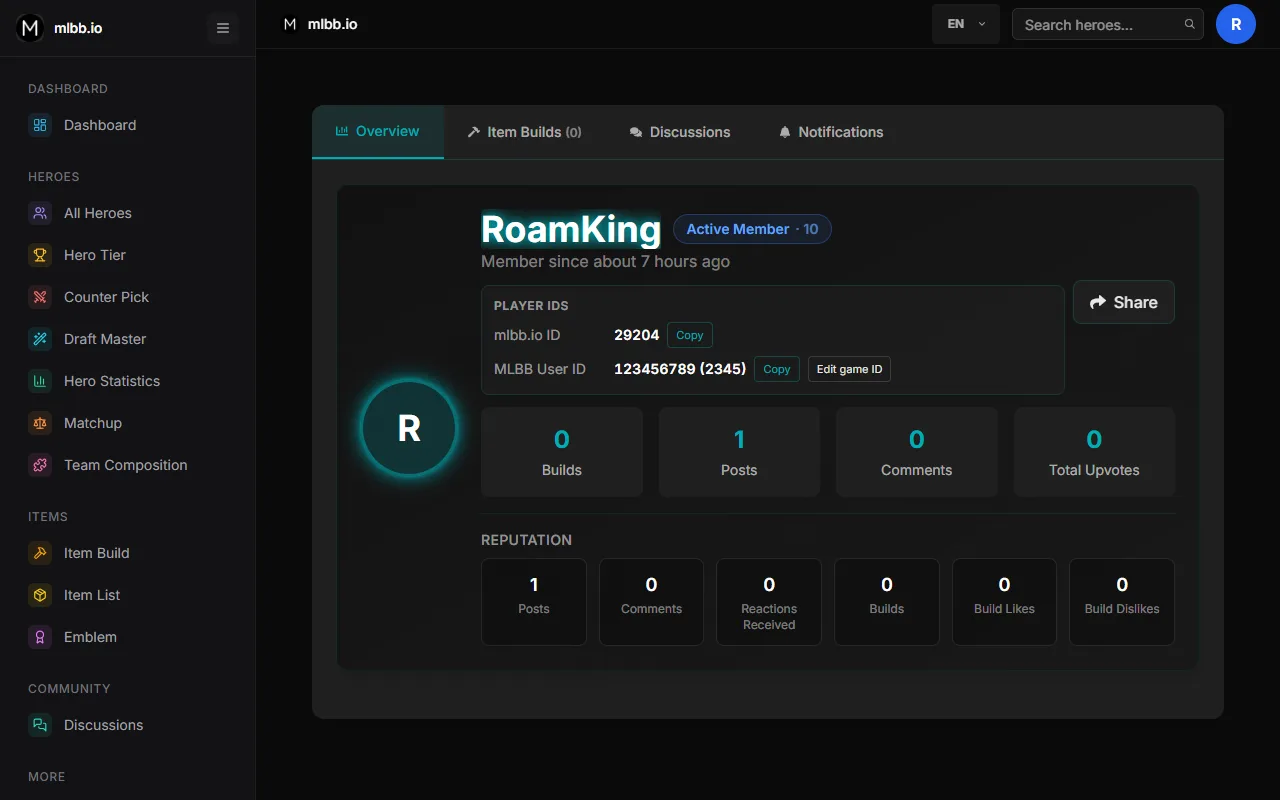Click the Item Build hammer icon
Screen dimensions: 1280x800
coord(40,553)
